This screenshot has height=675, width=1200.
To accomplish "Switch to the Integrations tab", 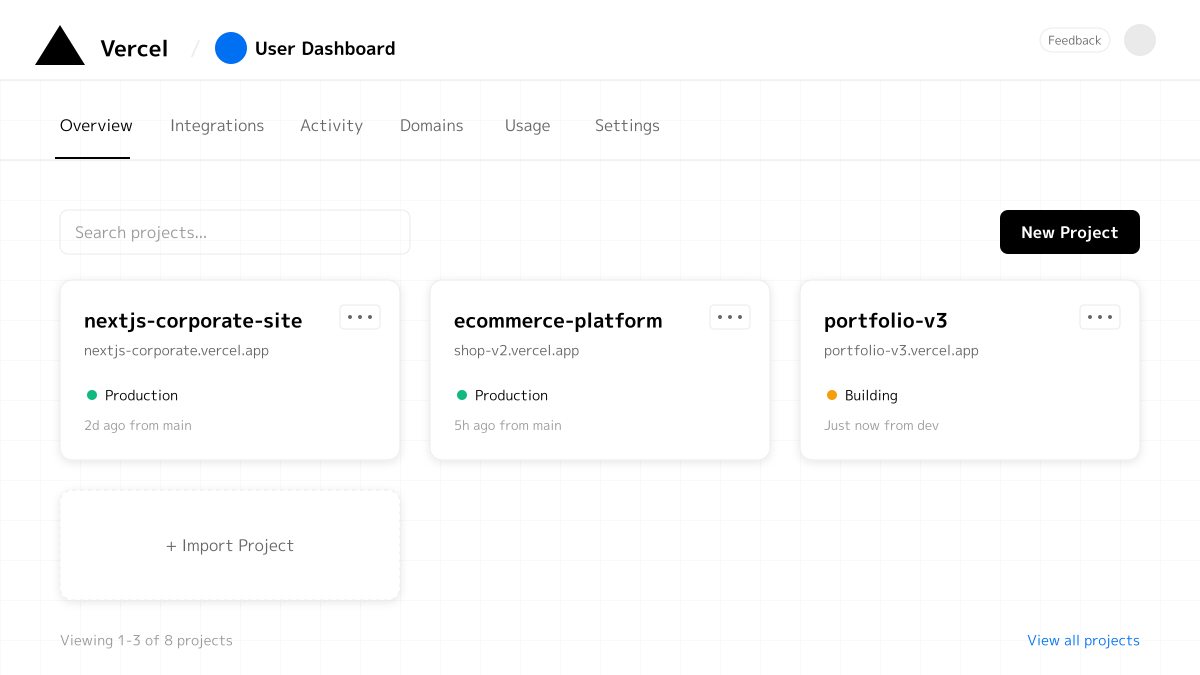I will tap(217, 126).
